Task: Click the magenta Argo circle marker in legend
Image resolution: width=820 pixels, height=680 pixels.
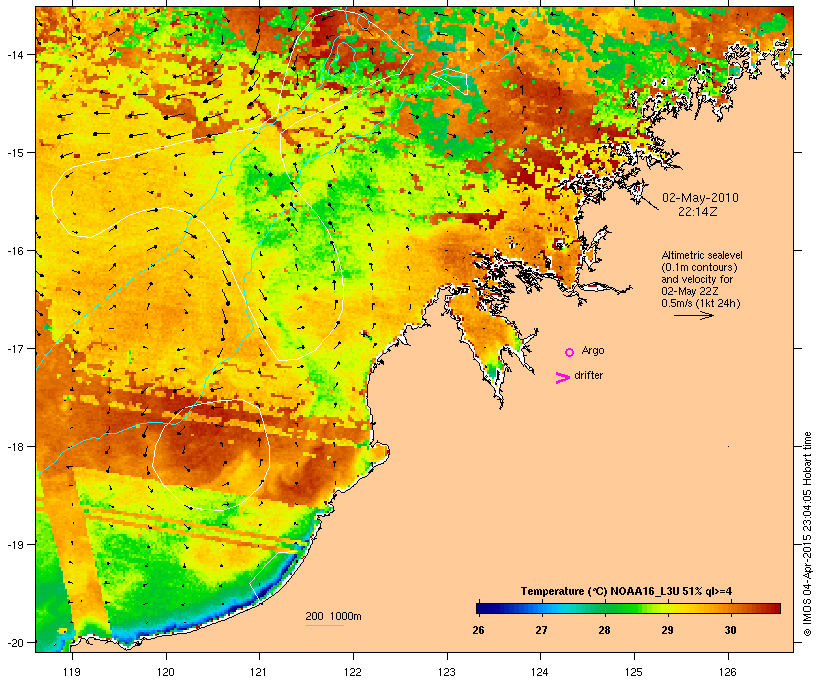Action: pos(570,352)
